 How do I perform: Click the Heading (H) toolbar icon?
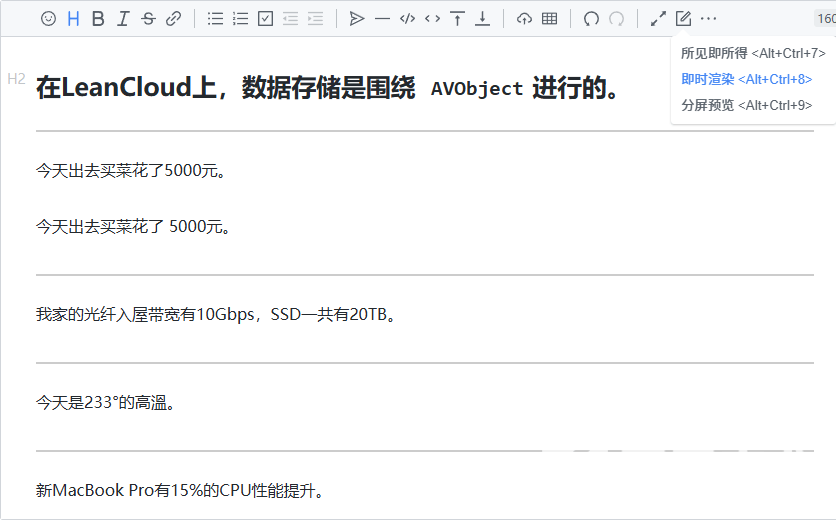click(x=73, y=18)
